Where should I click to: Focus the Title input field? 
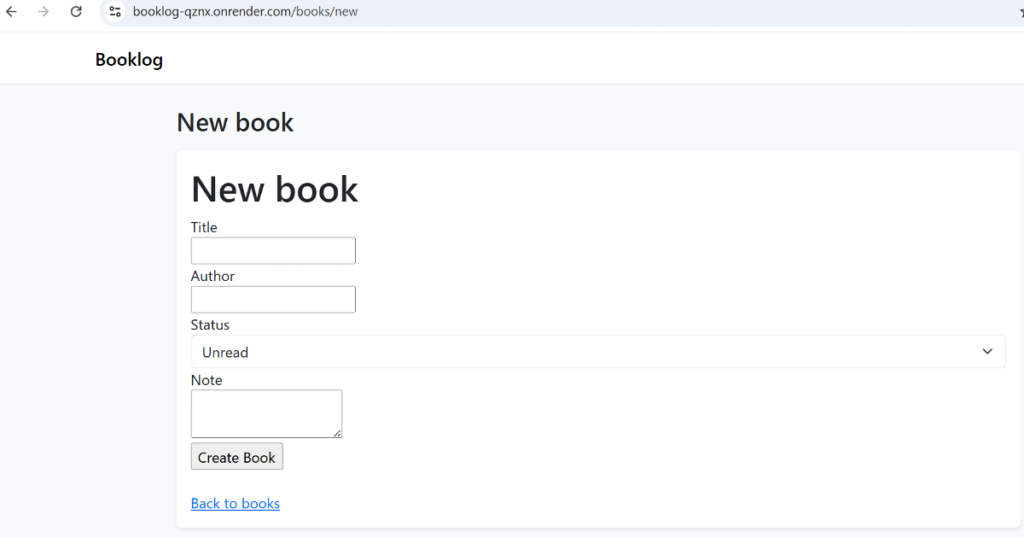pyautogui.click(x=273, y=251)
